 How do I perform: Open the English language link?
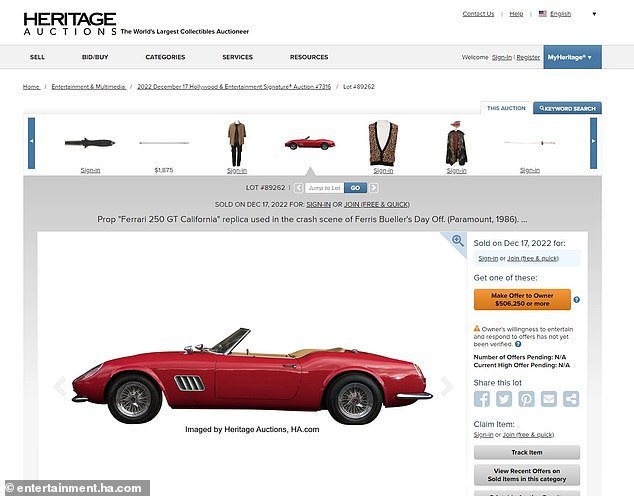click(560, 14)
